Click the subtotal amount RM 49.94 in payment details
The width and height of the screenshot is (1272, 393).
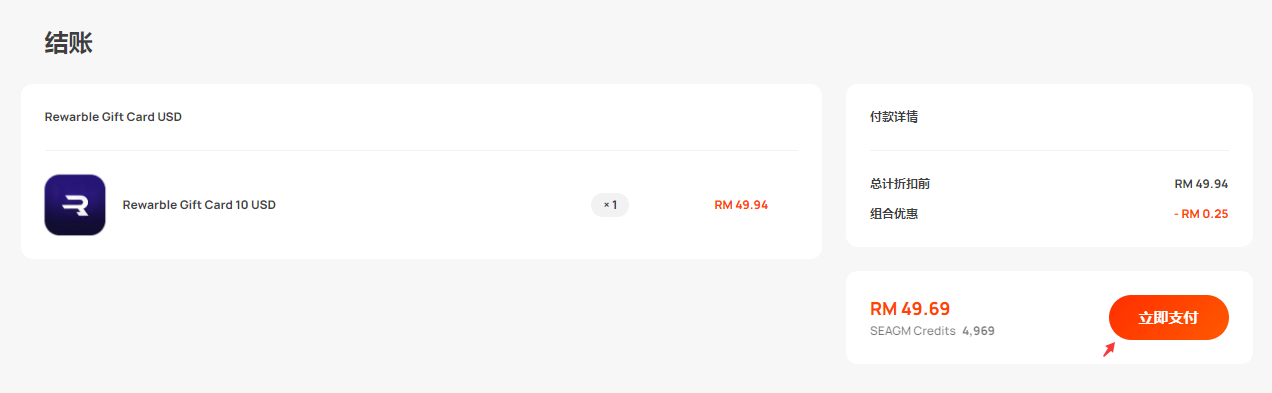pos(1201,184)
